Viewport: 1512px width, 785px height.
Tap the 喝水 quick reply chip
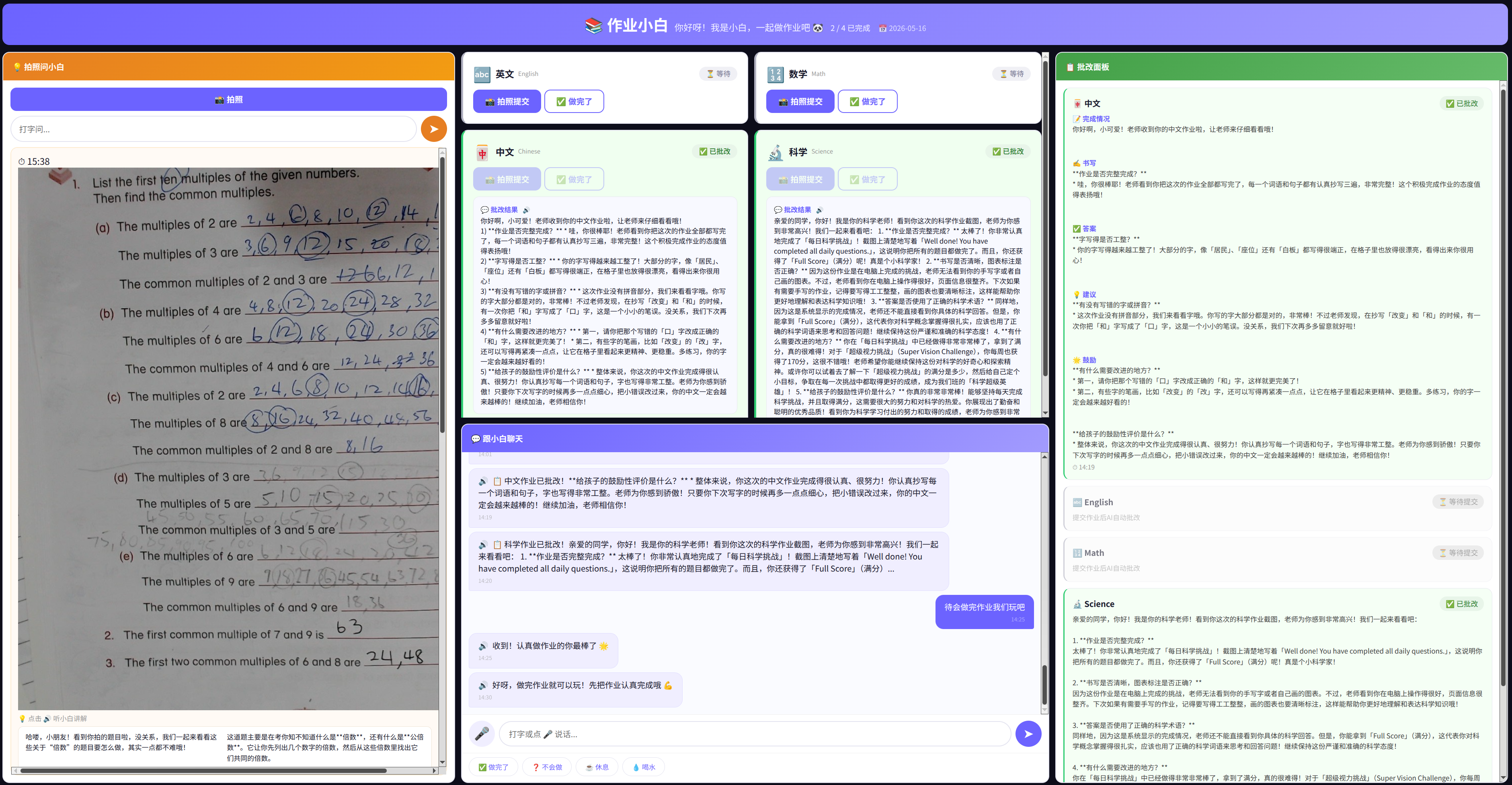coord(644,767)
